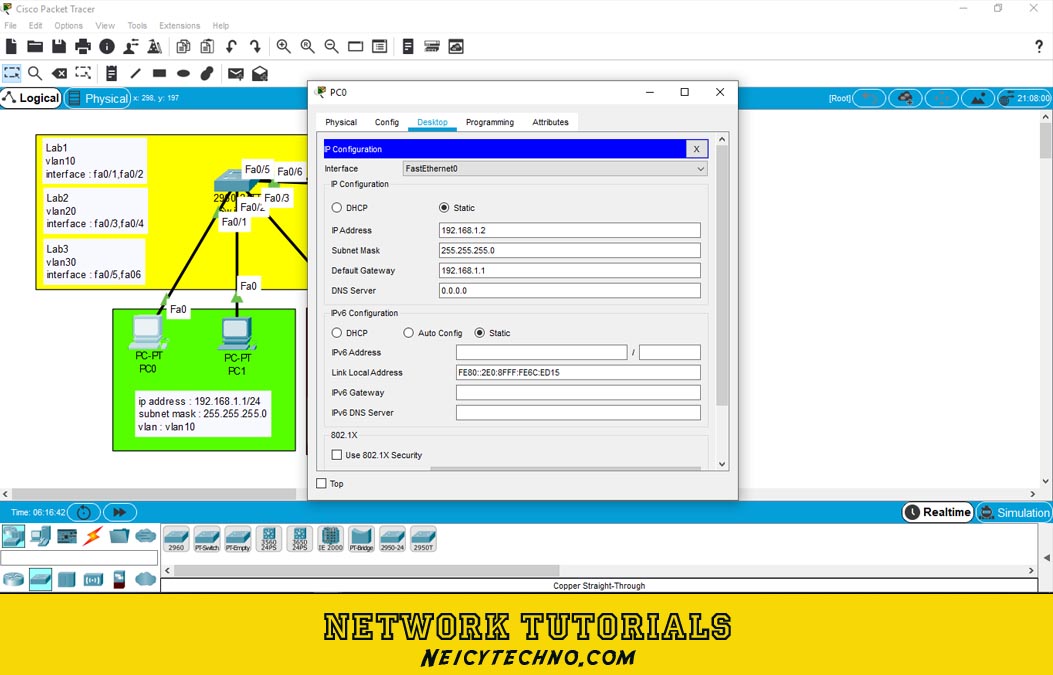The height and width of the screenshot is (675, 1053).
Task: Click into the IP Address field
Action: 569,230
